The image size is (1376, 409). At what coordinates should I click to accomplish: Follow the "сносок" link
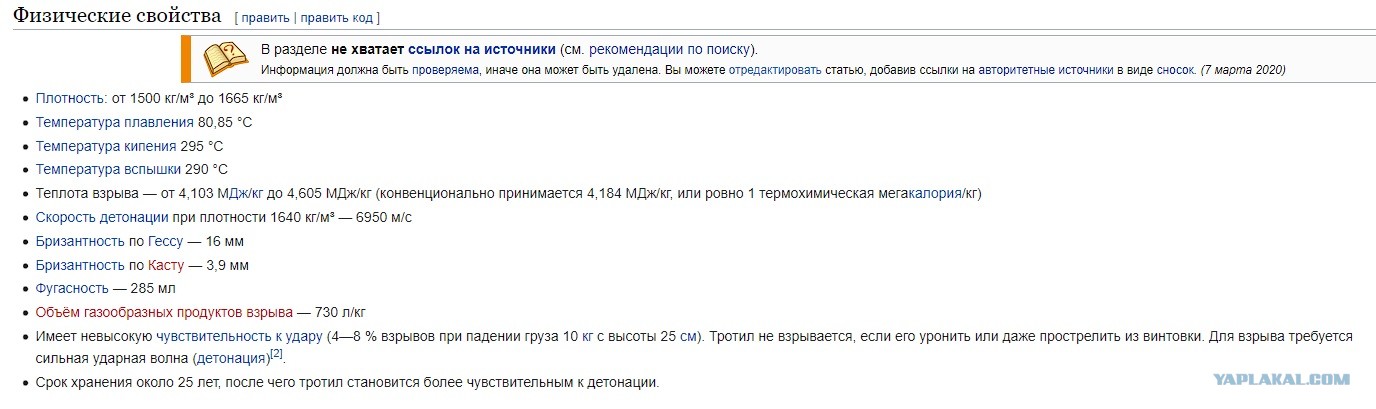tap(1175, 70)
